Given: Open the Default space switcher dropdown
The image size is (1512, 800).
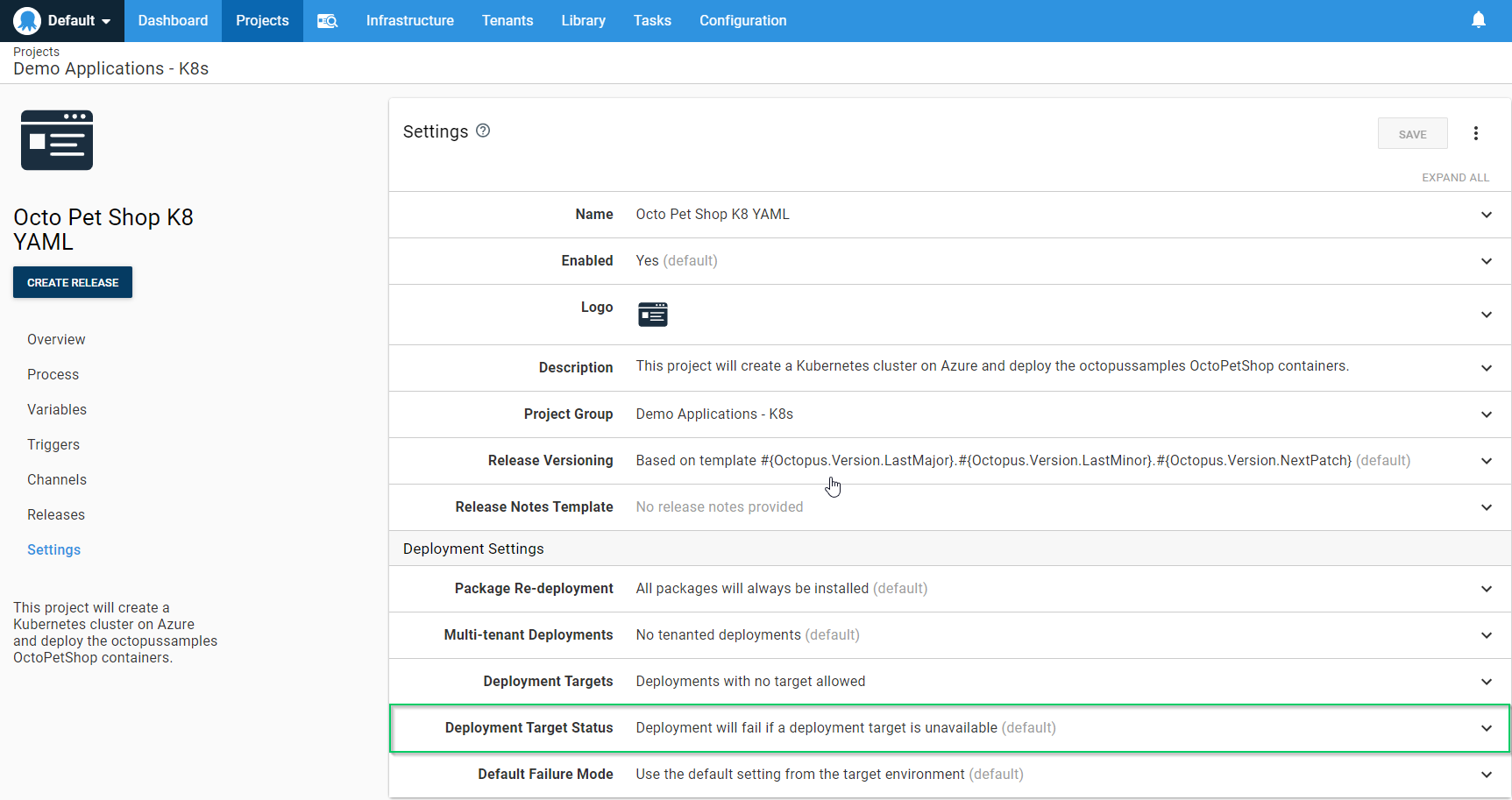Looking at the screenshot, I should (79, 21).
